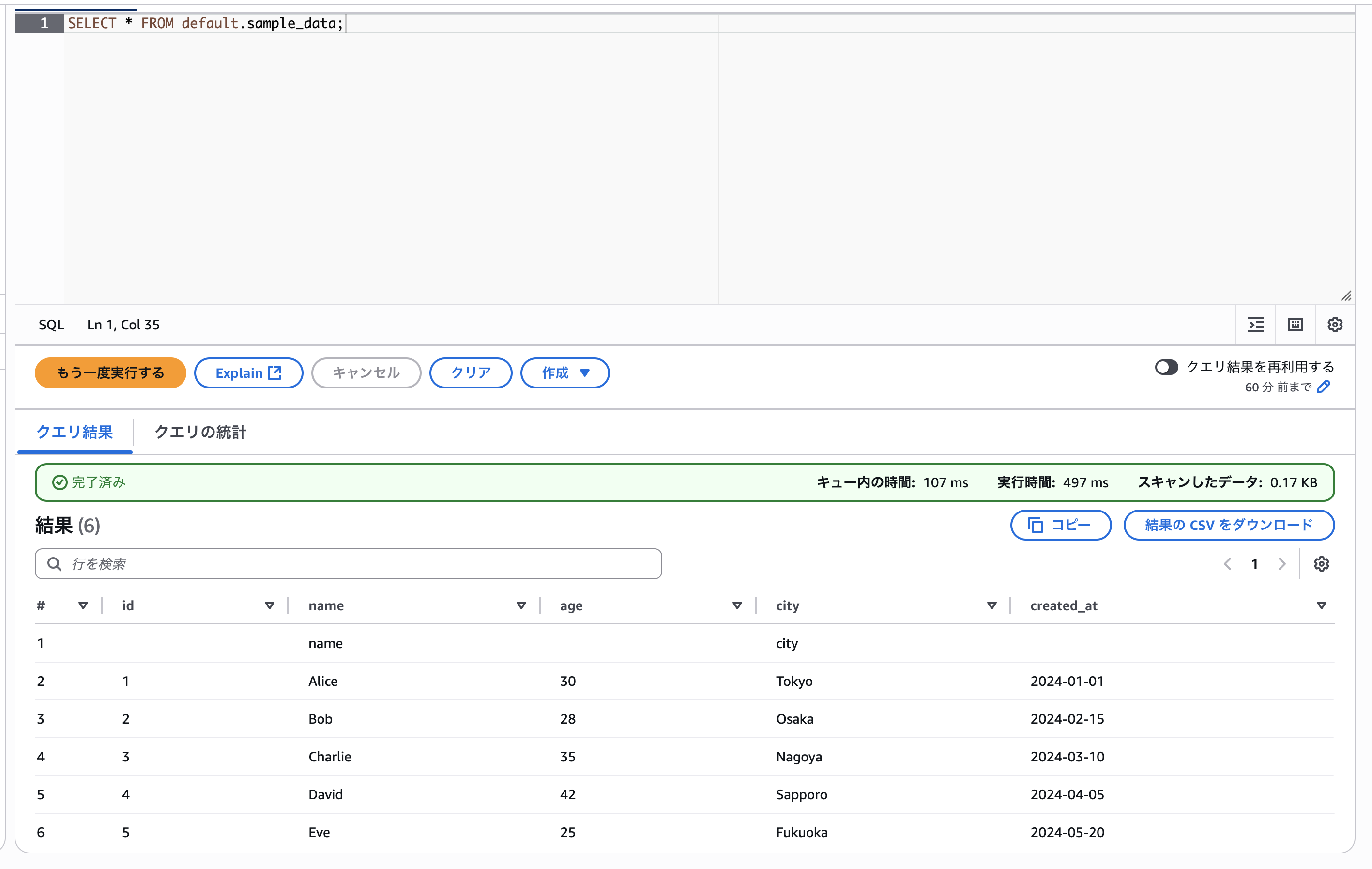
Task: Click the SQL language label in footer
Action: (x=51, y=325)
